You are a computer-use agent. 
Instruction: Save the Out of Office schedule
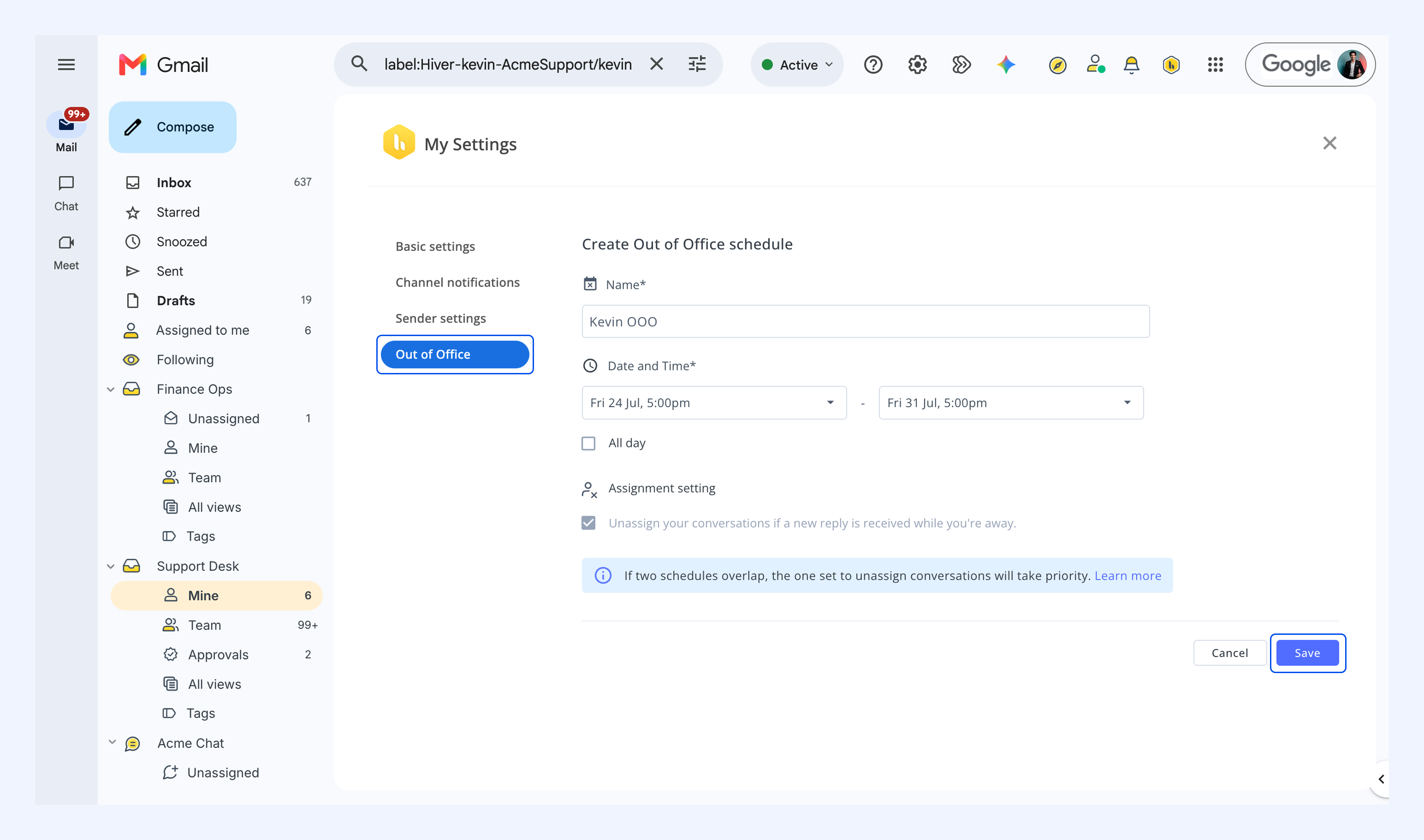[x=1307, y=653]
